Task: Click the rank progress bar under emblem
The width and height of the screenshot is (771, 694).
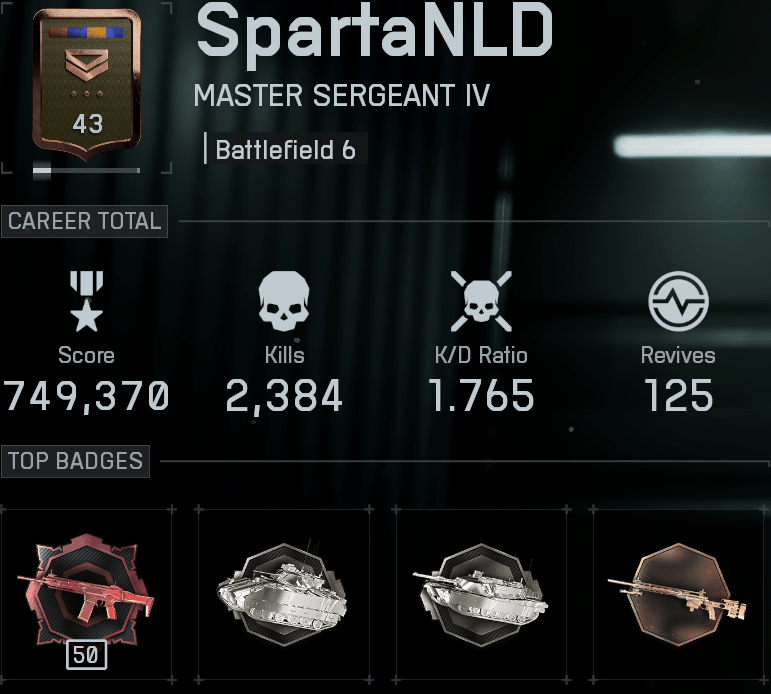Action: click(87, 171)
